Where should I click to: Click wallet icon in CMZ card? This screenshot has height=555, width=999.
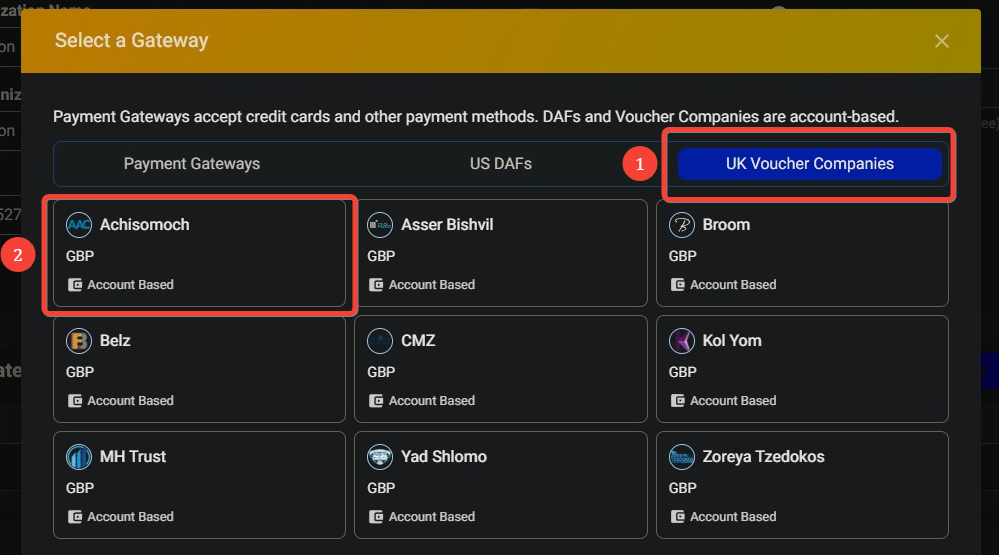pyautogui.click(x=376, y=401)
